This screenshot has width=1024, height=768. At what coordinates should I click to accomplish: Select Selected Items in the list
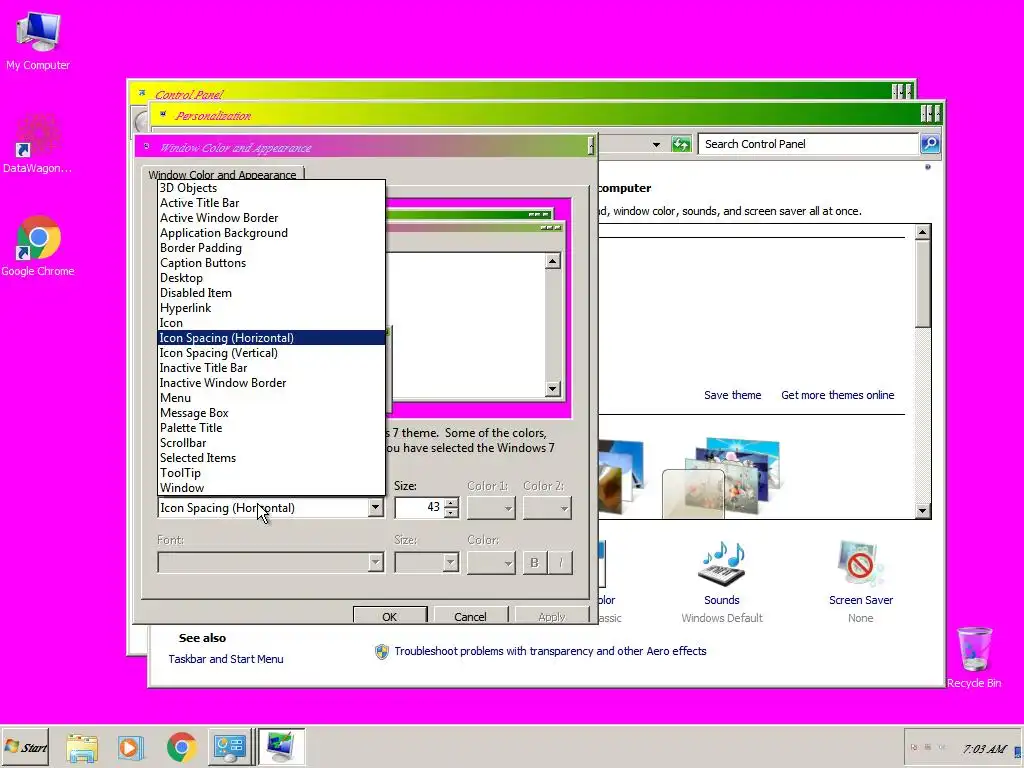pyautogui.click(x=272, y=458)
